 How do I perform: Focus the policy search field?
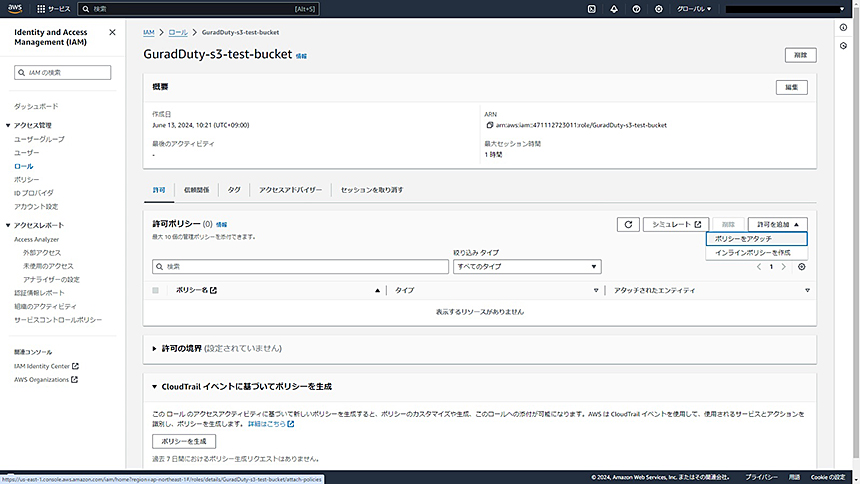click(300, 267)
